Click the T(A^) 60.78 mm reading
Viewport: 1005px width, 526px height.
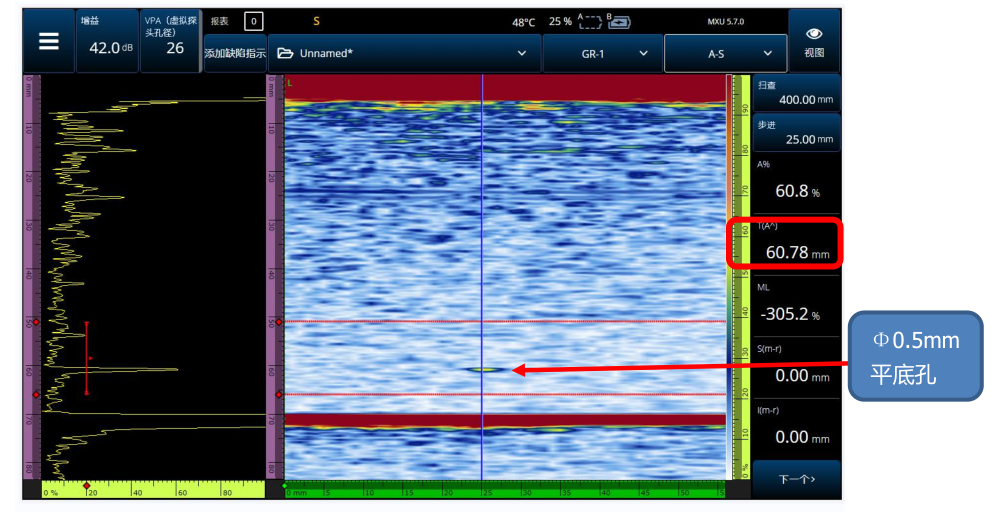[x=796, y=243]
